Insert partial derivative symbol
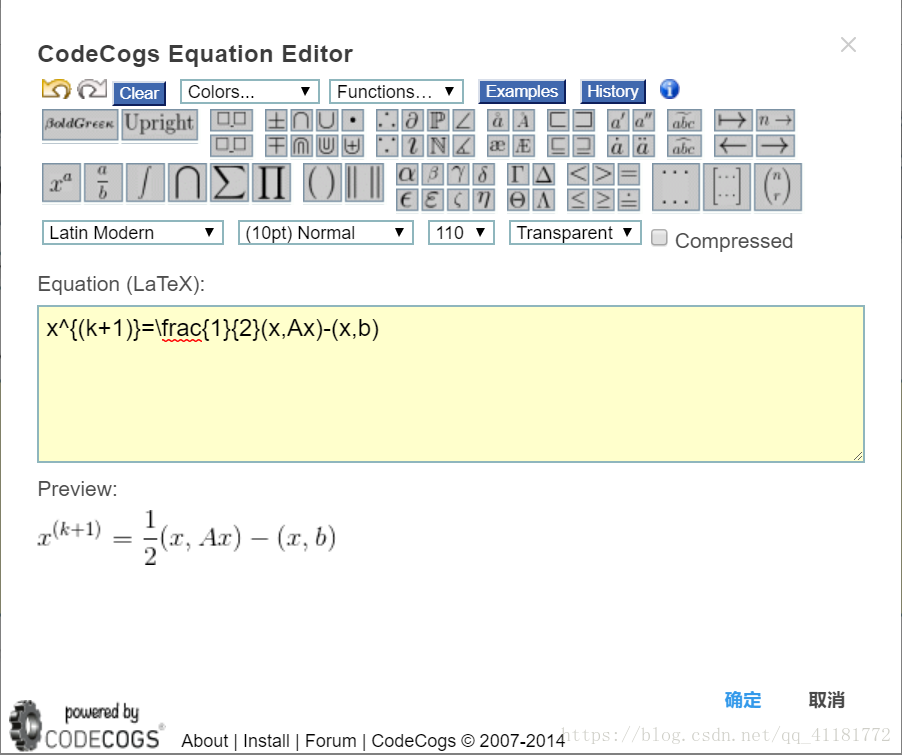 (412, 121)
